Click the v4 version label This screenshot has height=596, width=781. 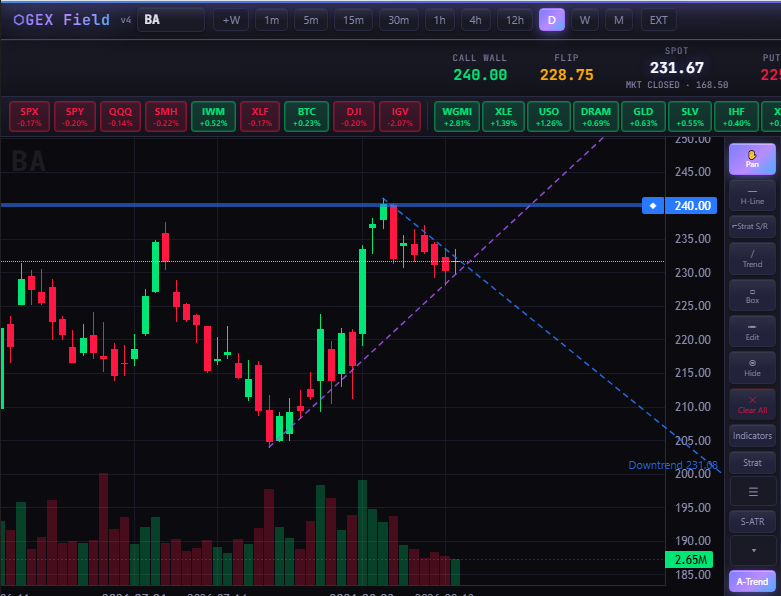click(126, 20)
